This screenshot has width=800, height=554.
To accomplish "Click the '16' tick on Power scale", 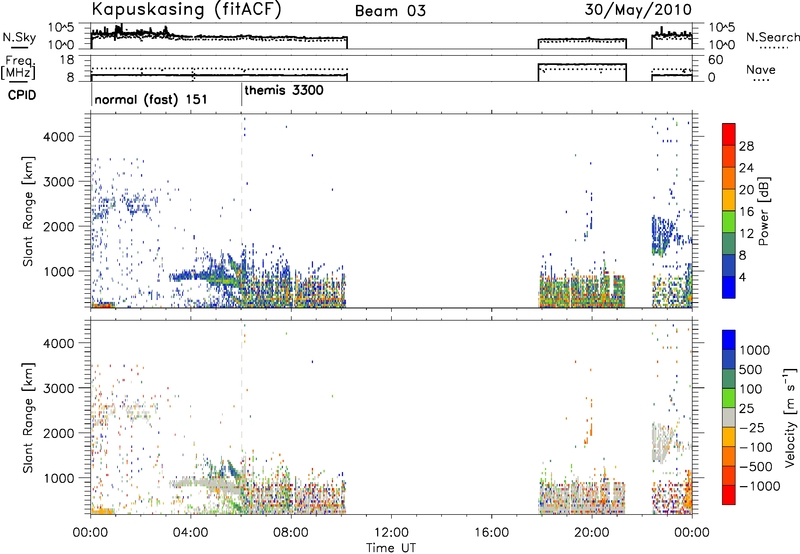I will click(746, 212).
